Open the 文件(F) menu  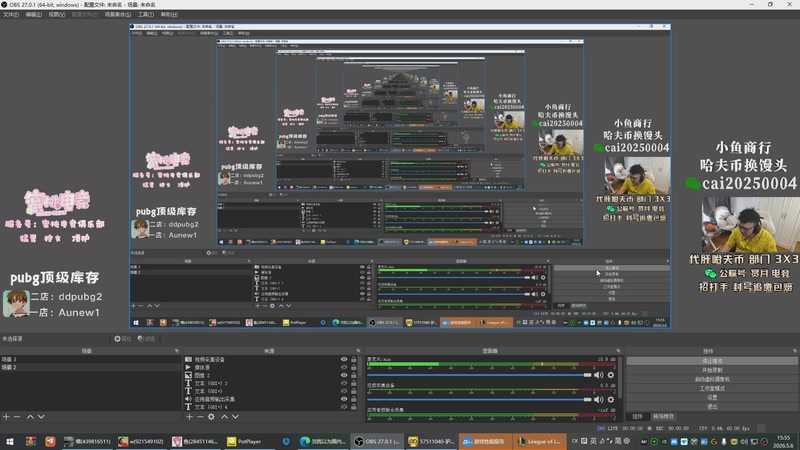(11, 15)
